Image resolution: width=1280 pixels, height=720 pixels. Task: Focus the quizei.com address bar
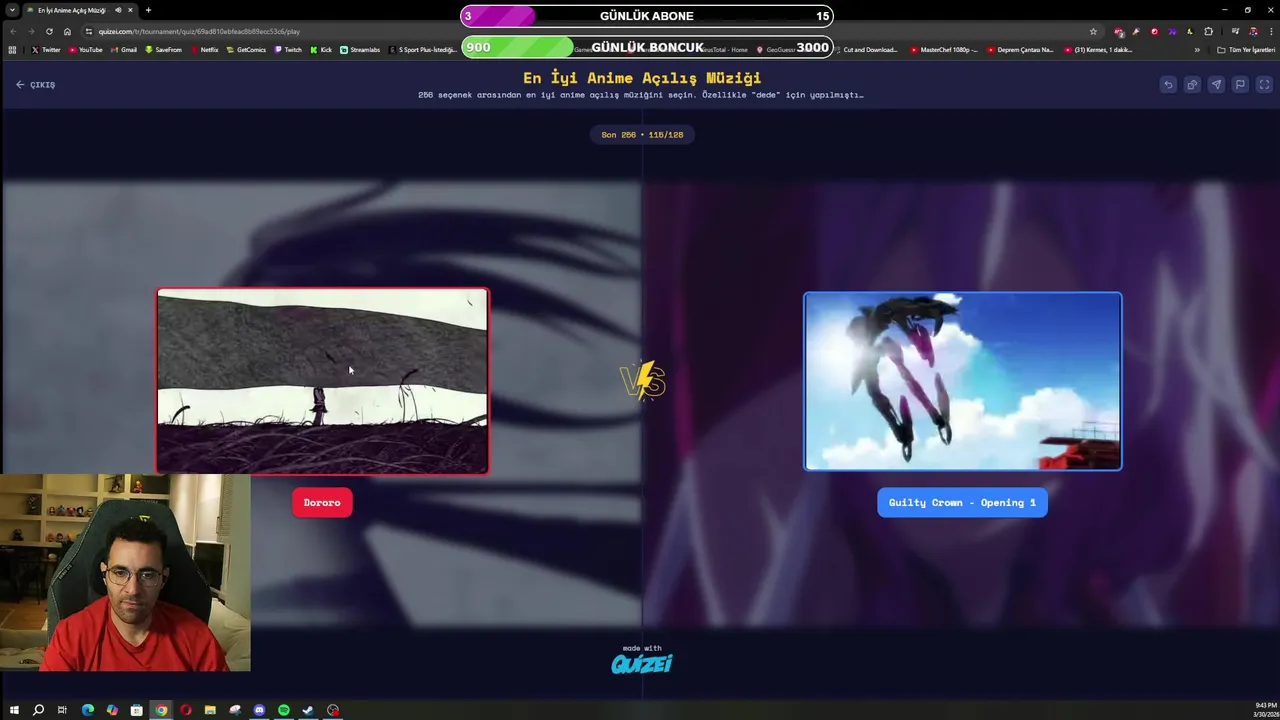[x=590, y=31]
